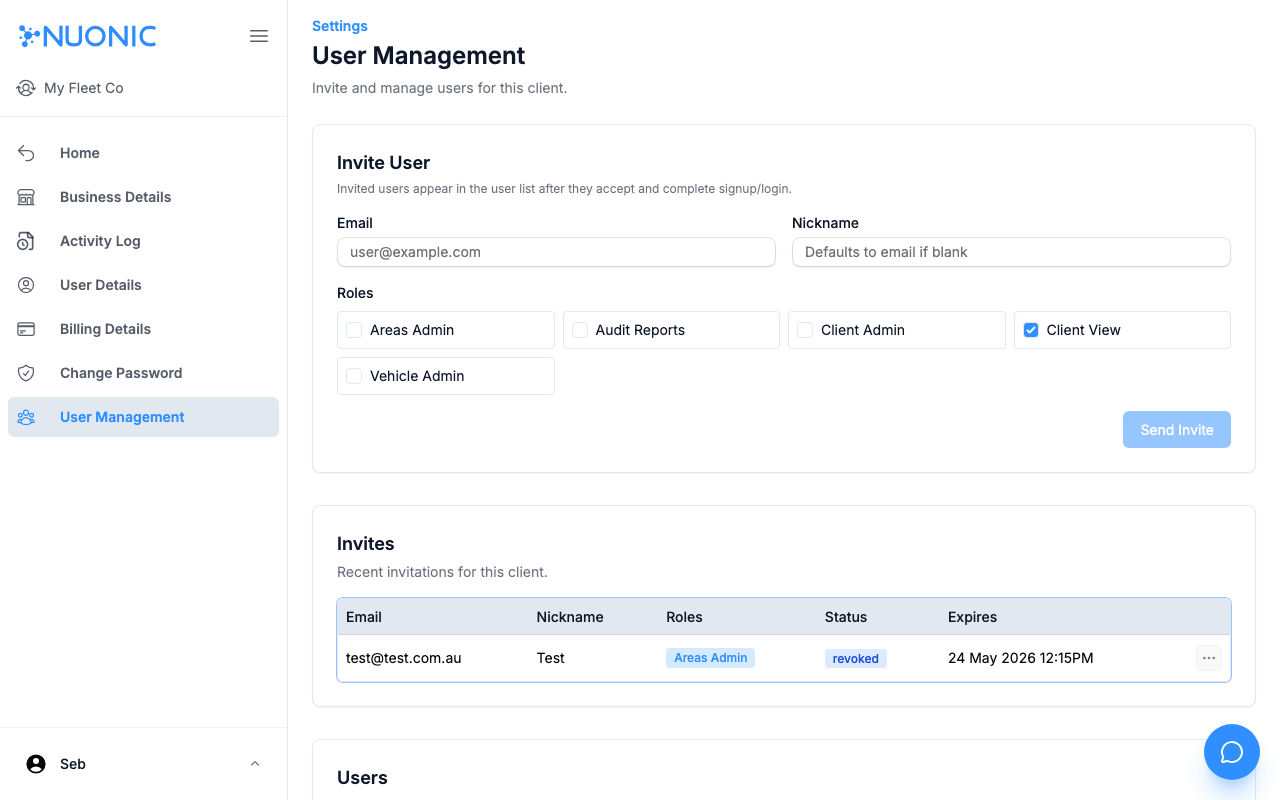Open actions menu for test@test.com.au invite
Screen dimensions: 1280x800
click(x=1209, y=658)
